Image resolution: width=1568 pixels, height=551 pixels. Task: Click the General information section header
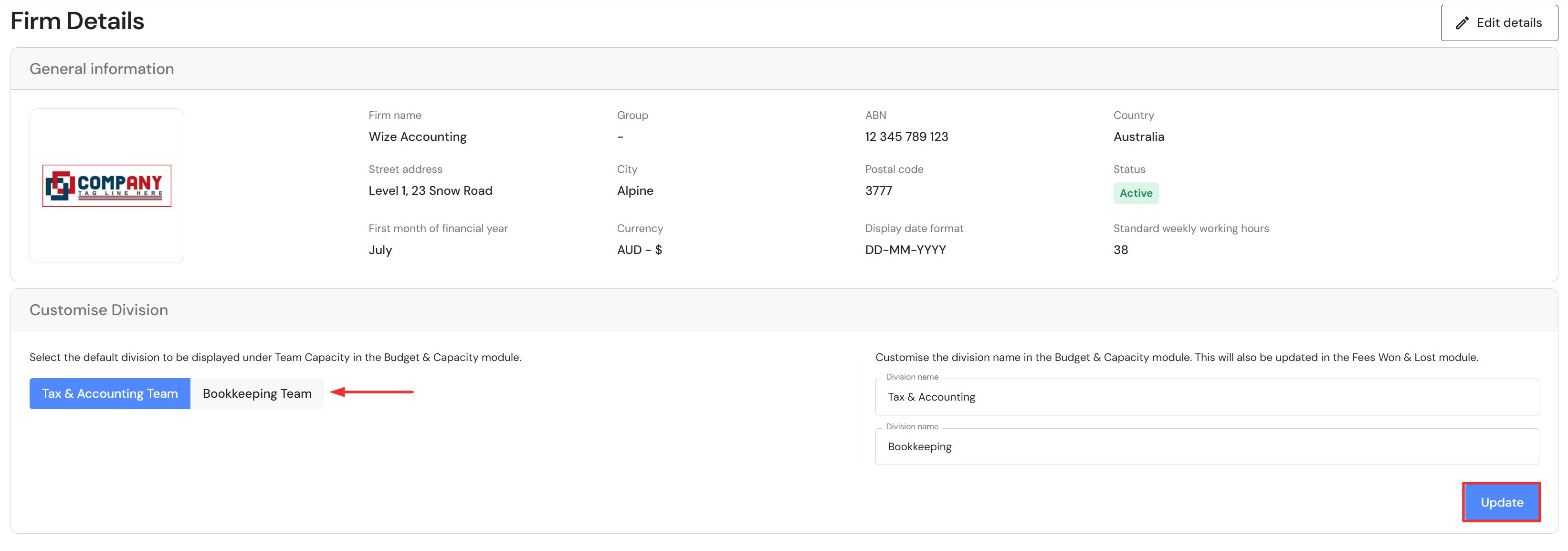(x=102, y=69)
